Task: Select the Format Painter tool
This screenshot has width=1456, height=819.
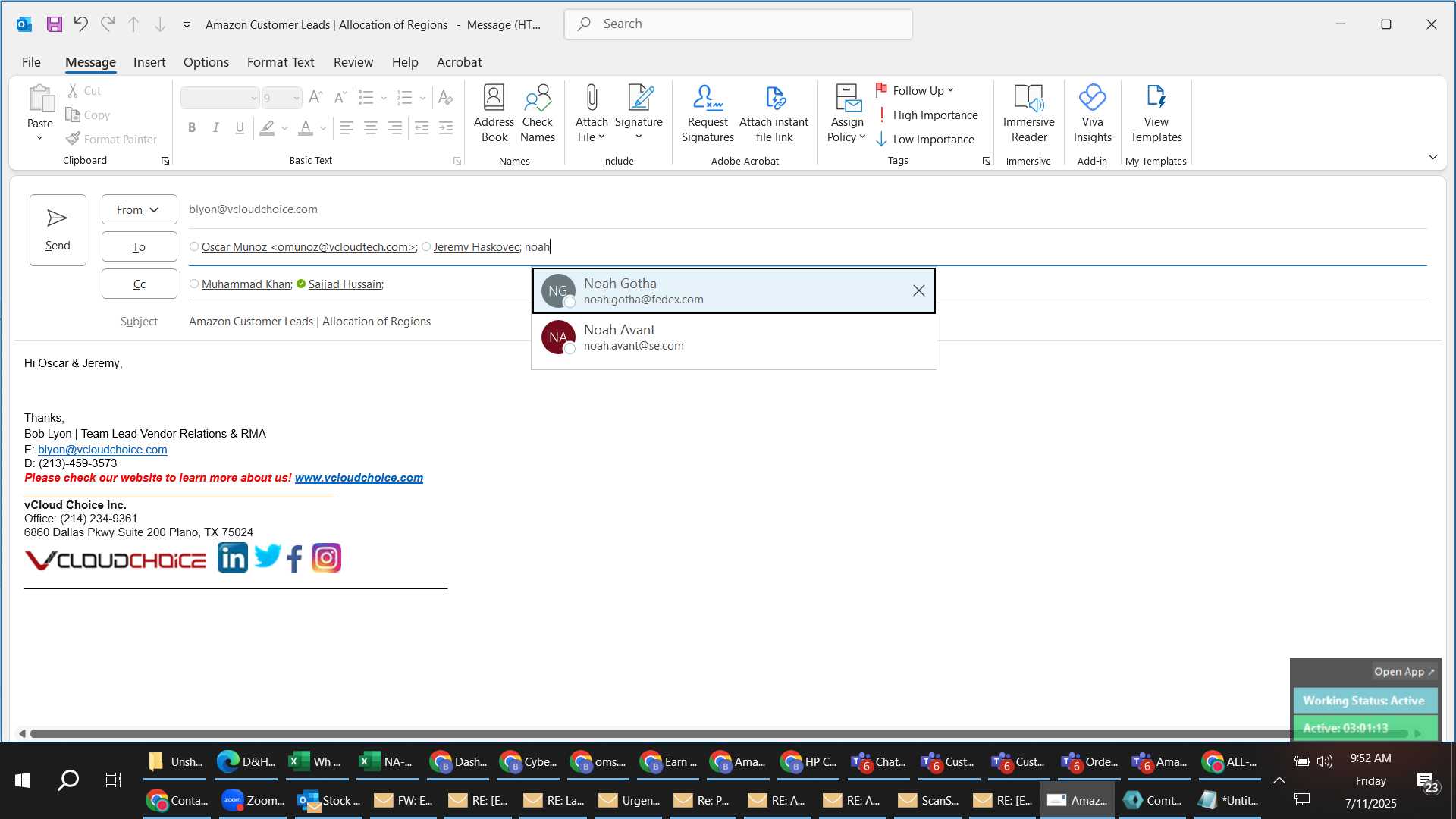Action: pos(111,139)
